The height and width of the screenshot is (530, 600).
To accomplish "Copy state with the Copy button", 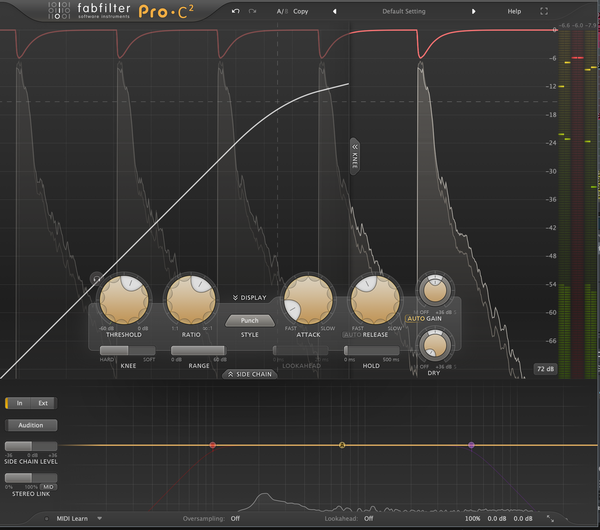I will tap(301, 11).
